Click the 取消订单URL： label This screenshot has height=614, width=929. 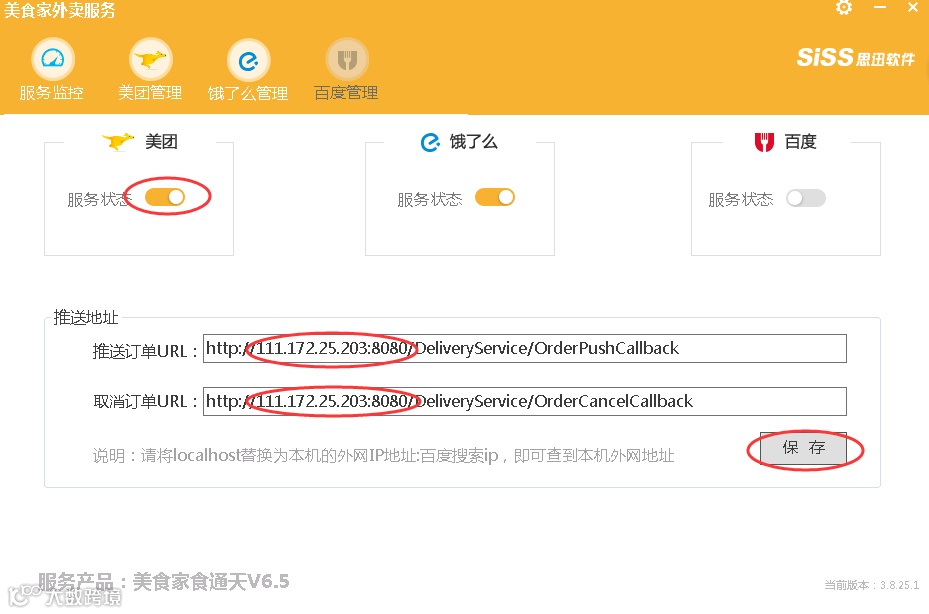click(146, 401)
